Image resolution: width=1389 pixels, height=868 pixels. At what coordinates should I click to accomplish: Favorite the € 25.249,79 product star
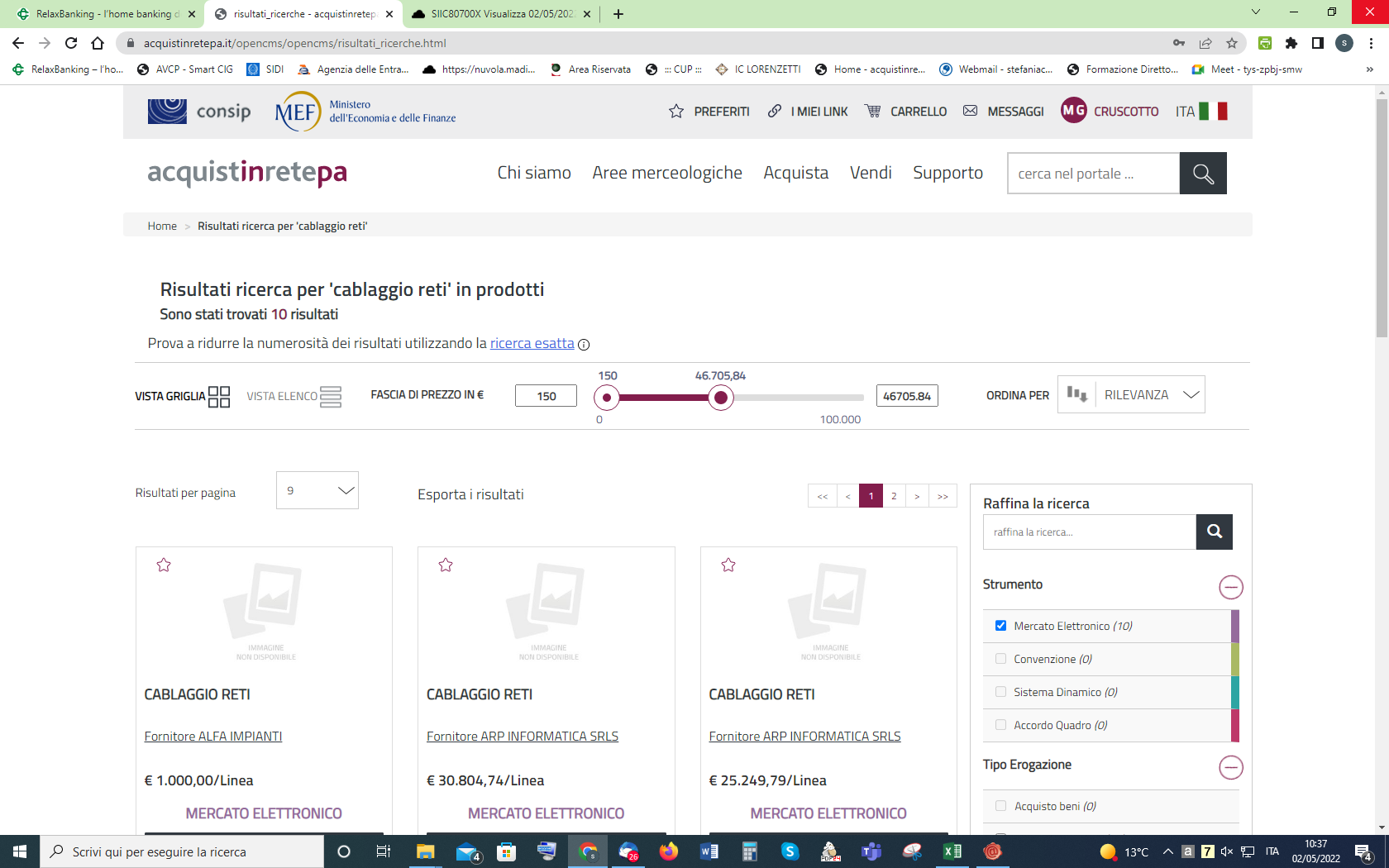click(x=728, y=565)
